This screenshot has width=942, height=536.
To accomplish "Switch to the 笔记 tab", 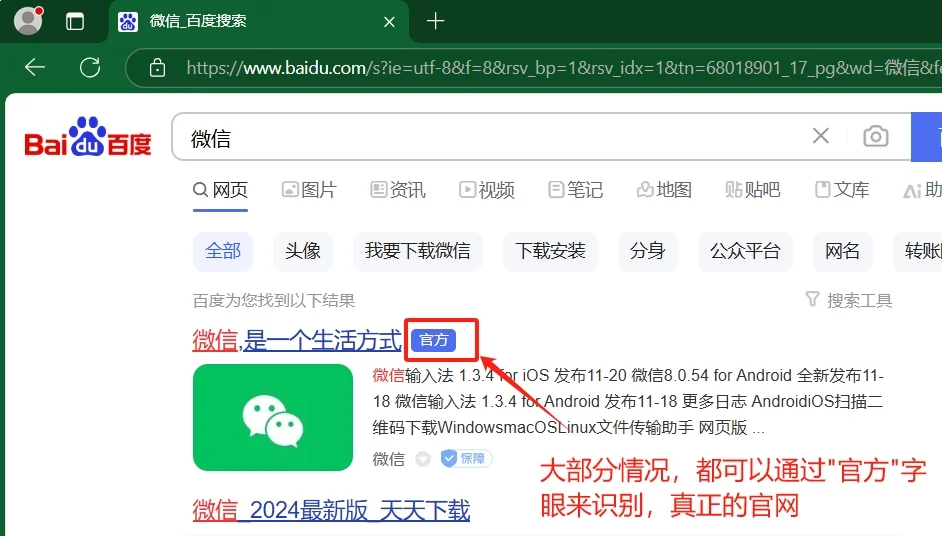I will point(576,190).
